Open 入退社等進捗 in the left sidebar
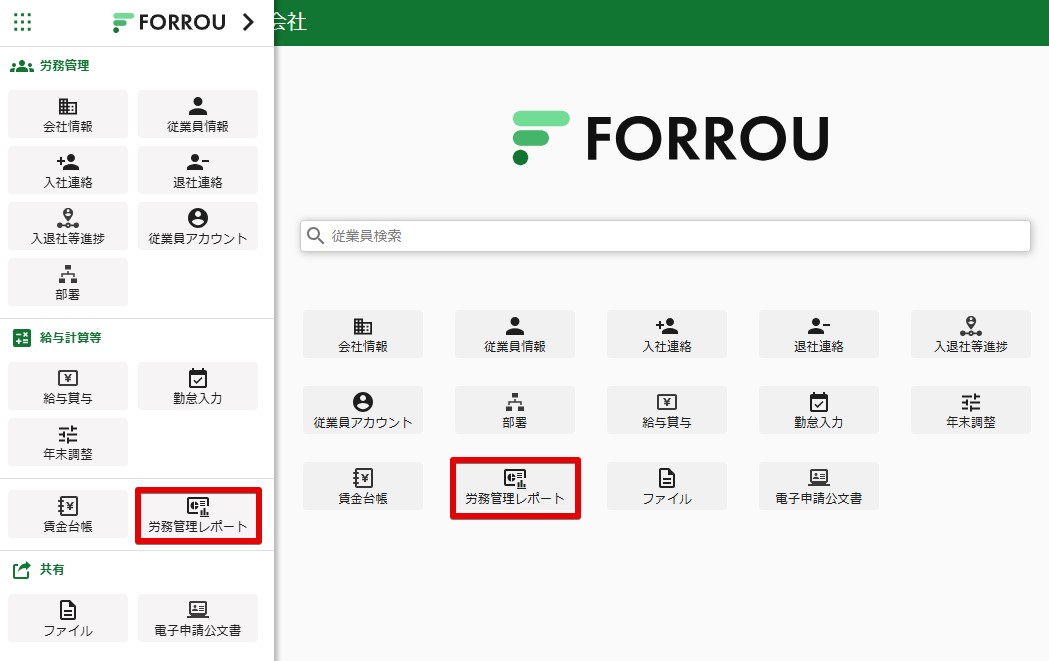 68,226
